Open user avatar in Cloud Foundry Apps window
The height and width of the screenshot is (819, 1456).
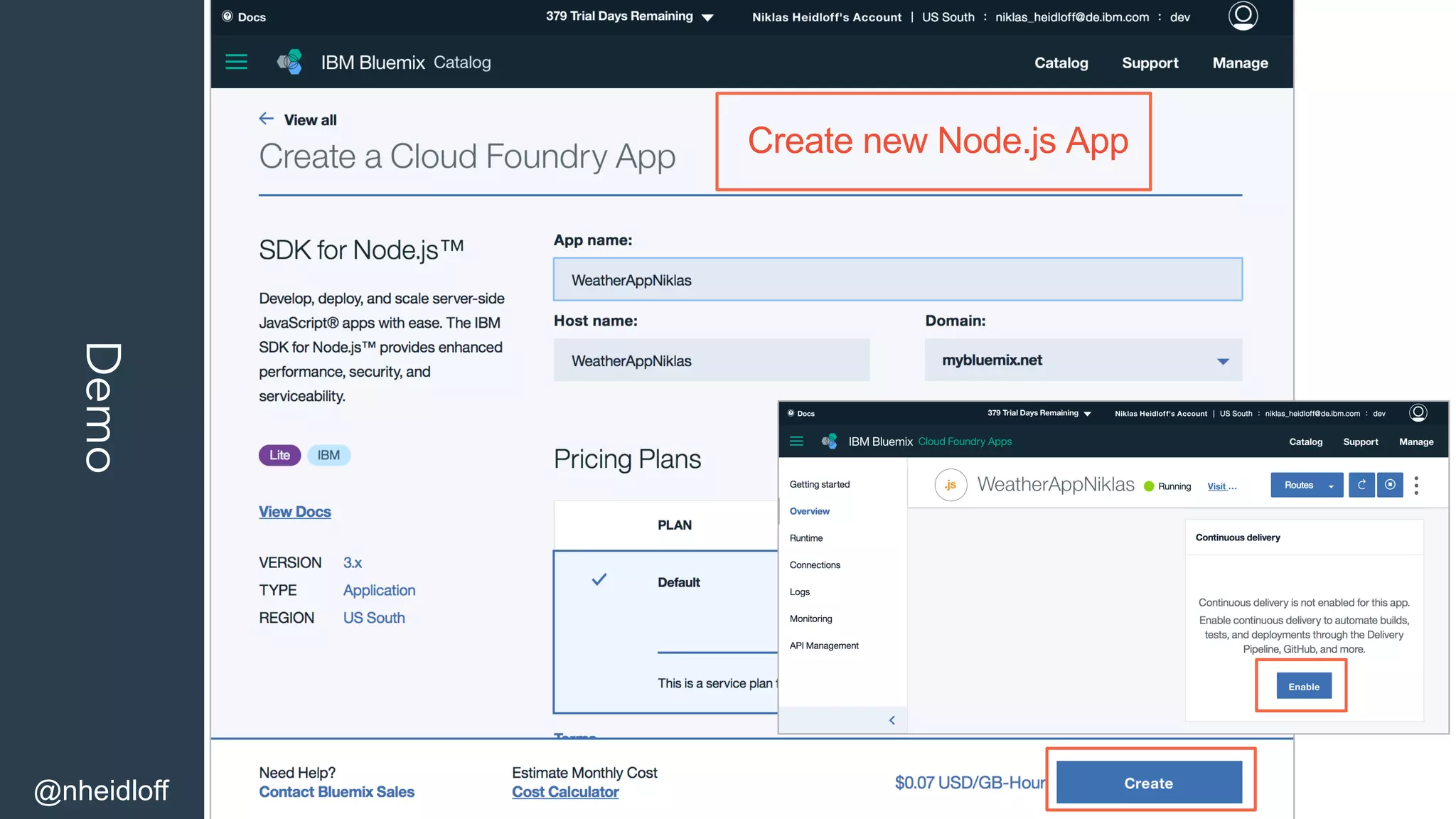tap(1418, 412)
